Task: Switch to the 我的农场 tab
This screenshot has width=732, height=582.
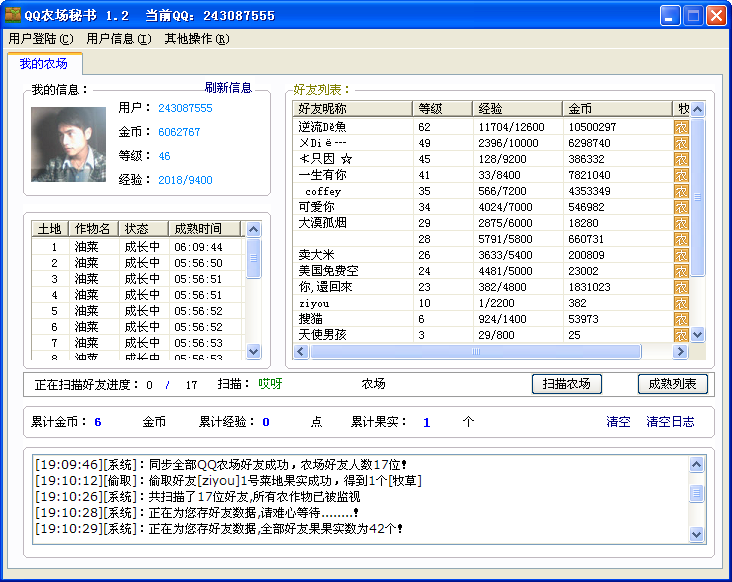Action: [x=43, y=64]
